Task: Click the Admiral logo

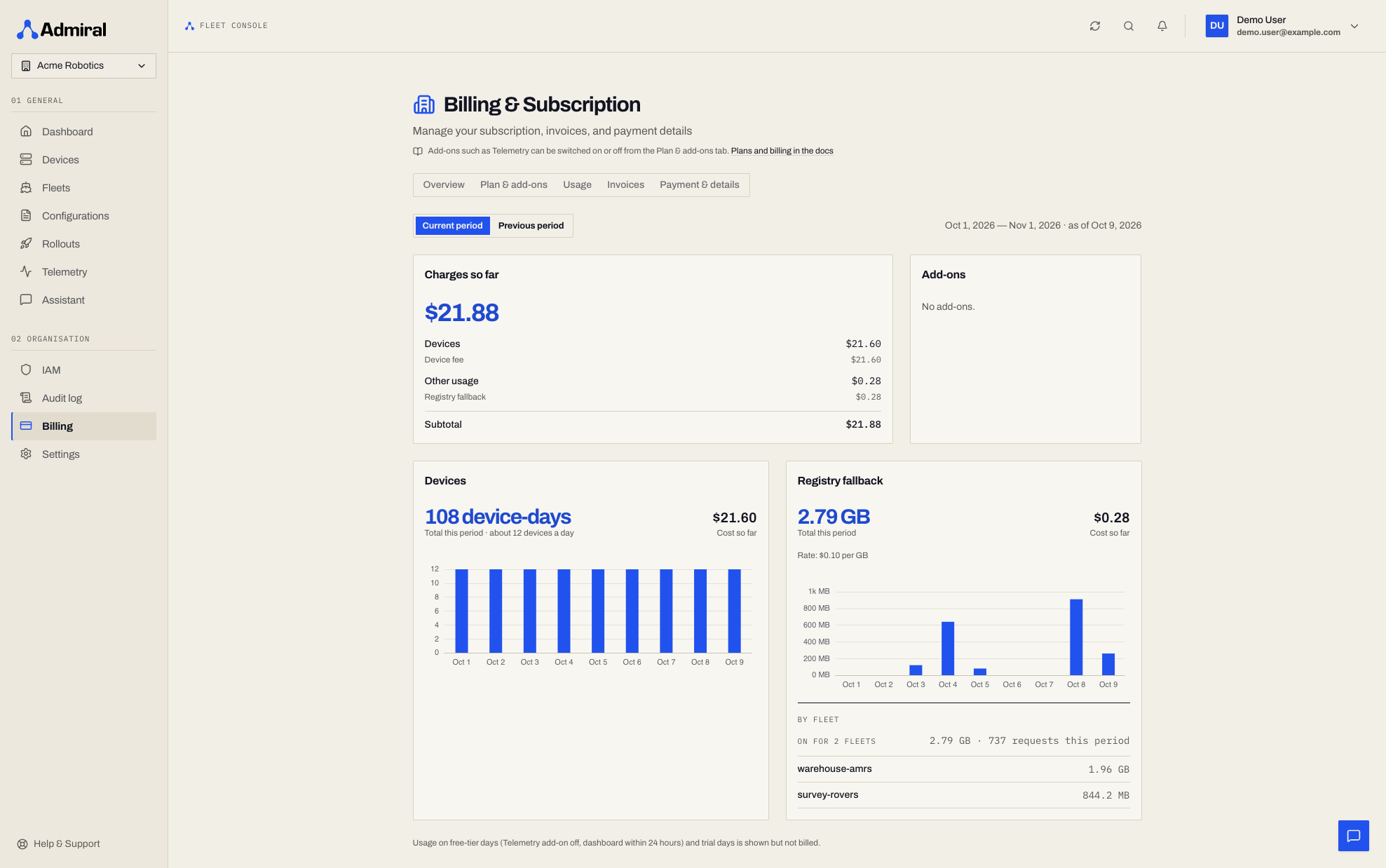Action: click(x=62, y=29)
